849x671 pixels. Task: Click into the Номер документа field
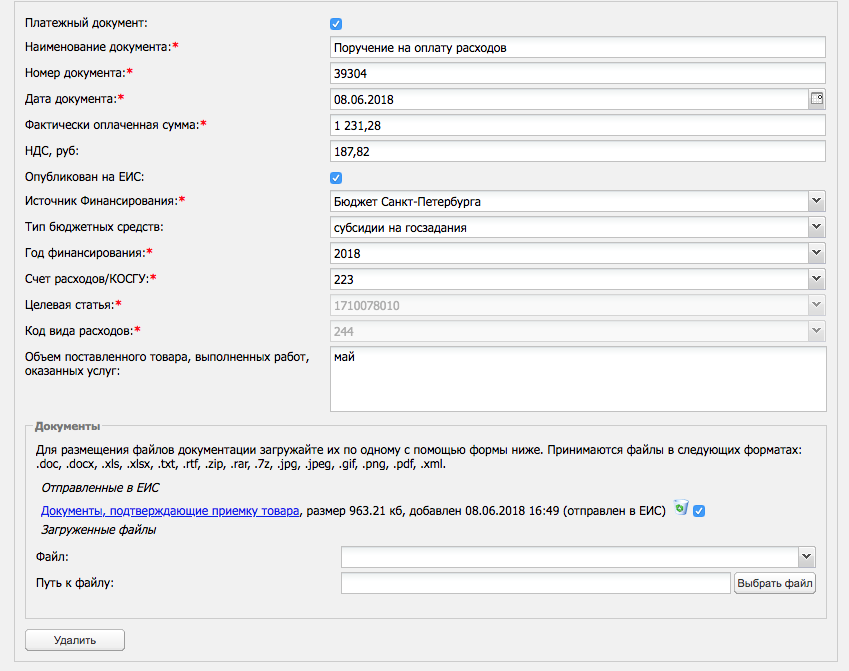pos(577,73)
